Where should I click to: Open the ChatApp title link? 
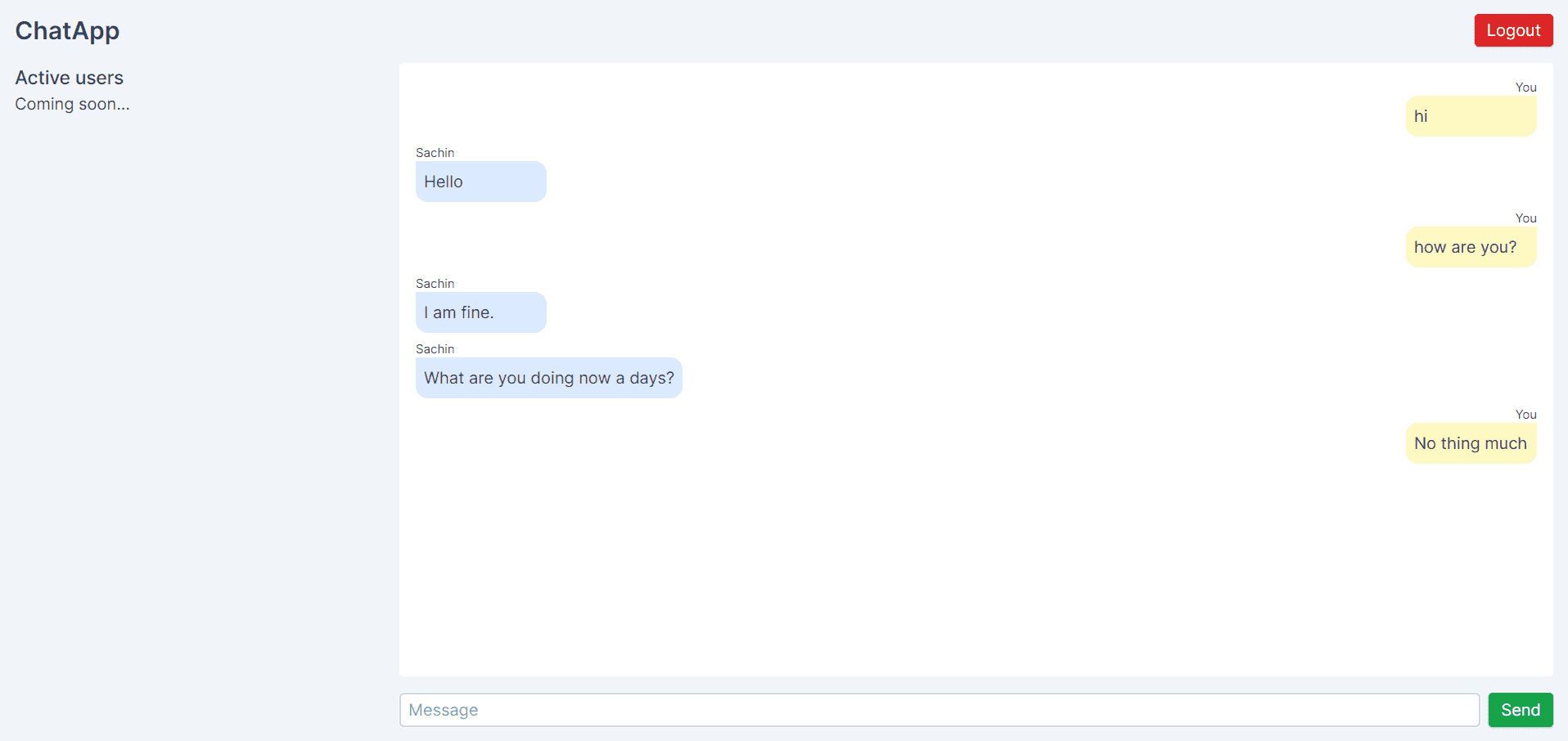click(67, 30)
